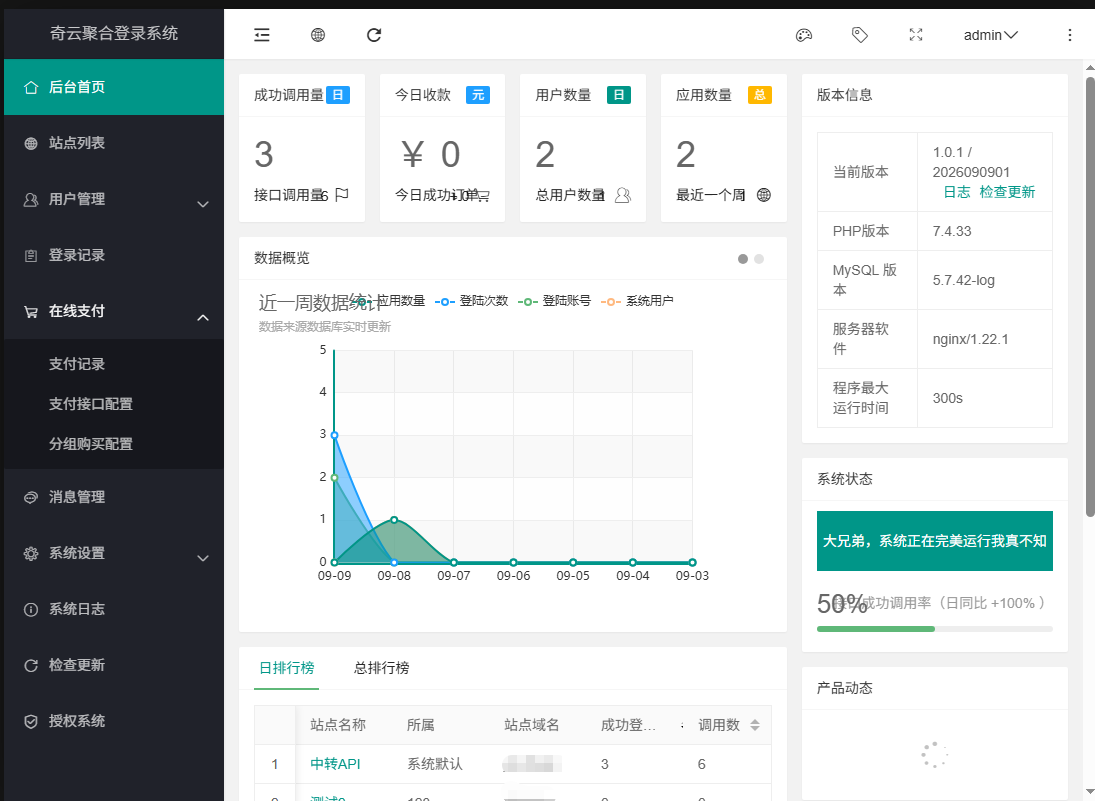Click the shield icon beside 授权系统
This screenshot has height=801, width=1095.
coord(31,721)
